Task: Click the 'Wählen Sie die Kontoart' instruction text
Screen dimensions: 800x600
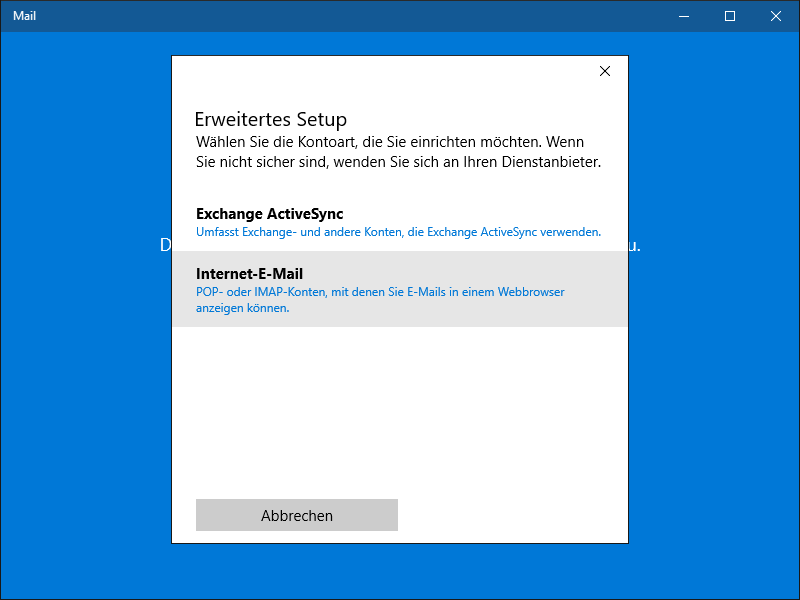Action: (398, 152)
